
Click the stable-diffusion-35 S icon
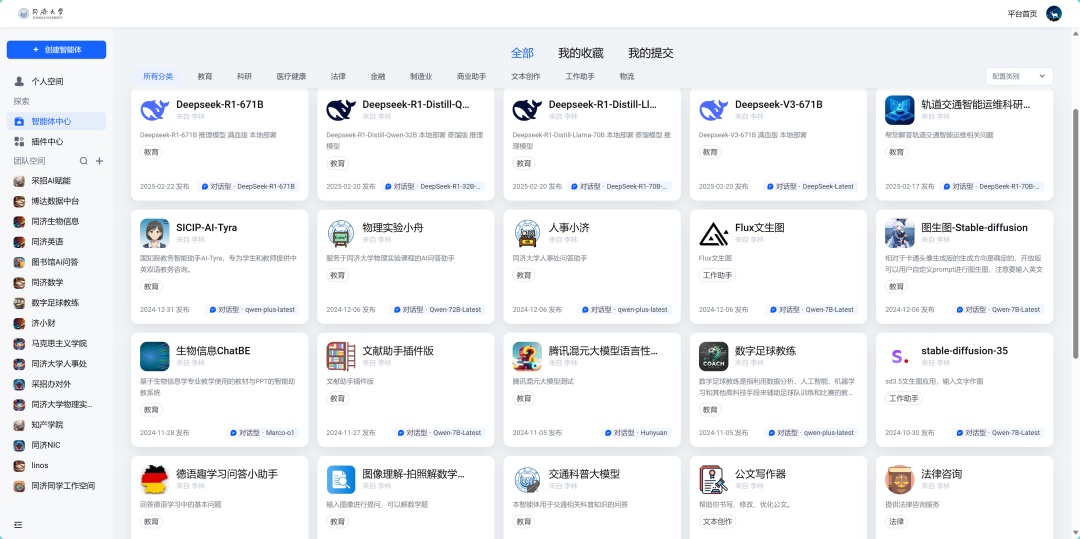click(x=900, y=357)
